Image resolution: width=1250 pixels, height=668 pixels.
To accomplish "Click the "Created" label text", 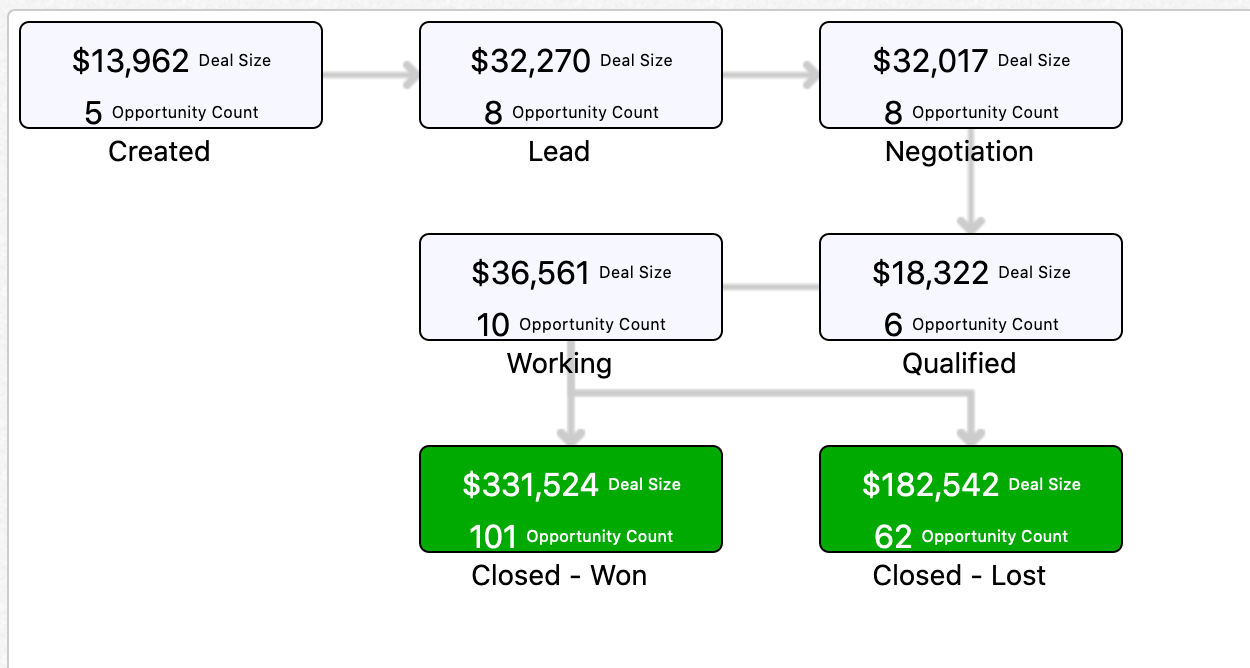I will (x=159, y=152).
